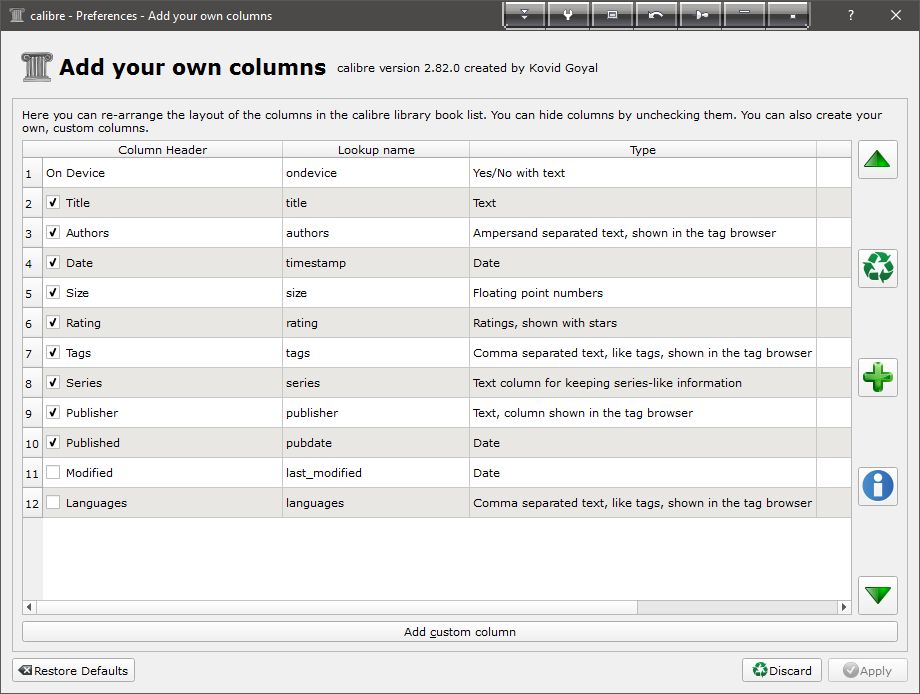Click the question mark help icon
920x694 pixels.
[x=850, y=15]
